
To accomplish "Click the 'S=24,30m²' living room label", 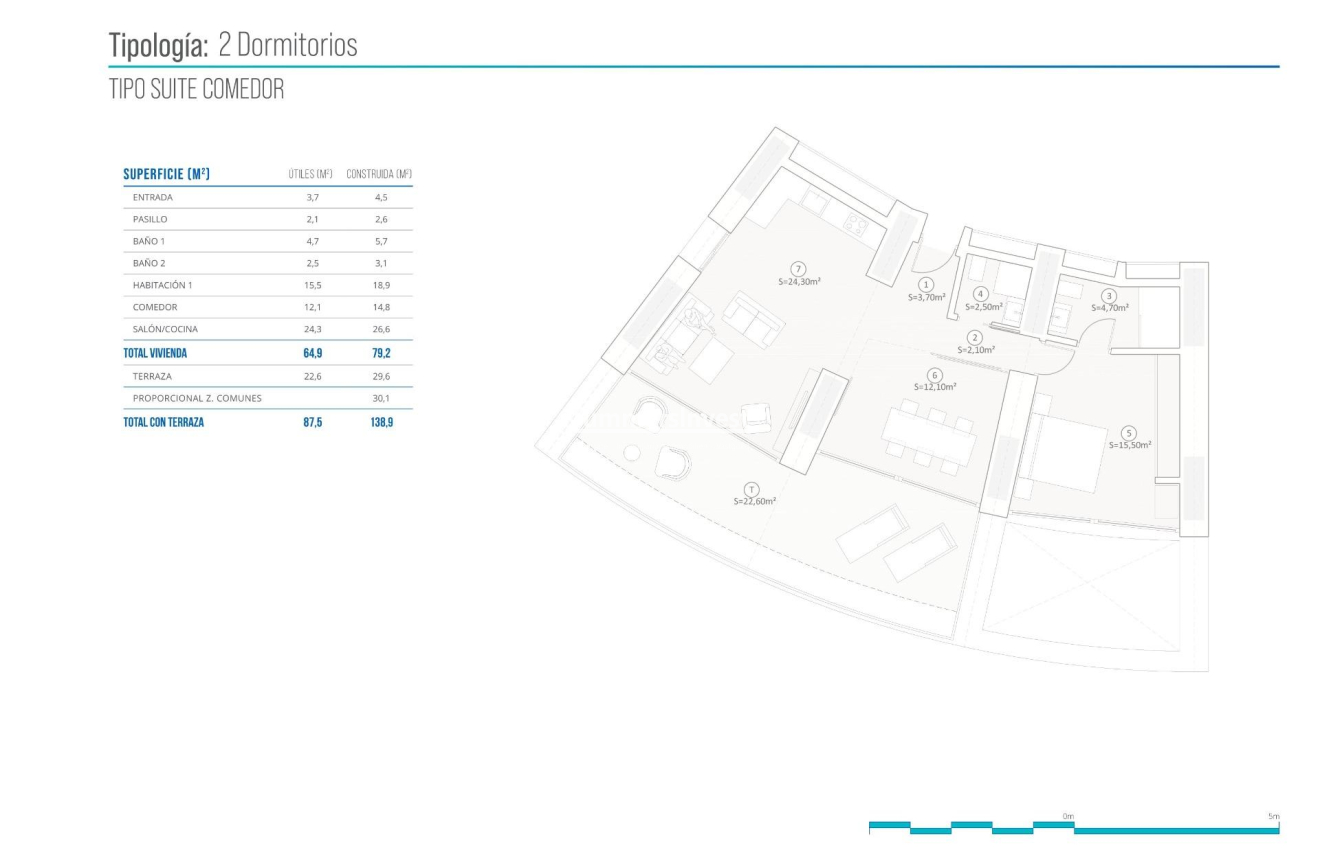I will tap(799, 281).
